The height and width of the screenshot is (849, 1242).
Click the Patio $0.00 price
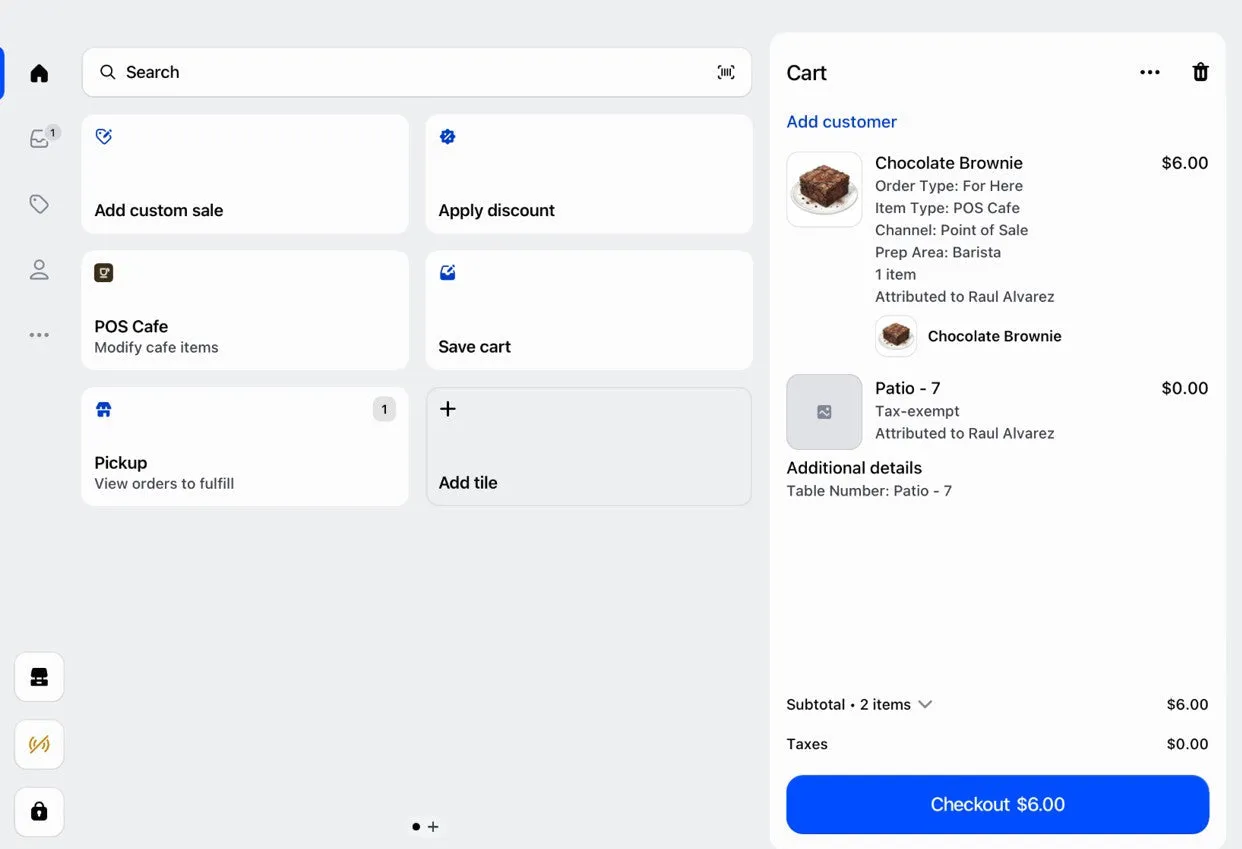tap(1185, 388)
